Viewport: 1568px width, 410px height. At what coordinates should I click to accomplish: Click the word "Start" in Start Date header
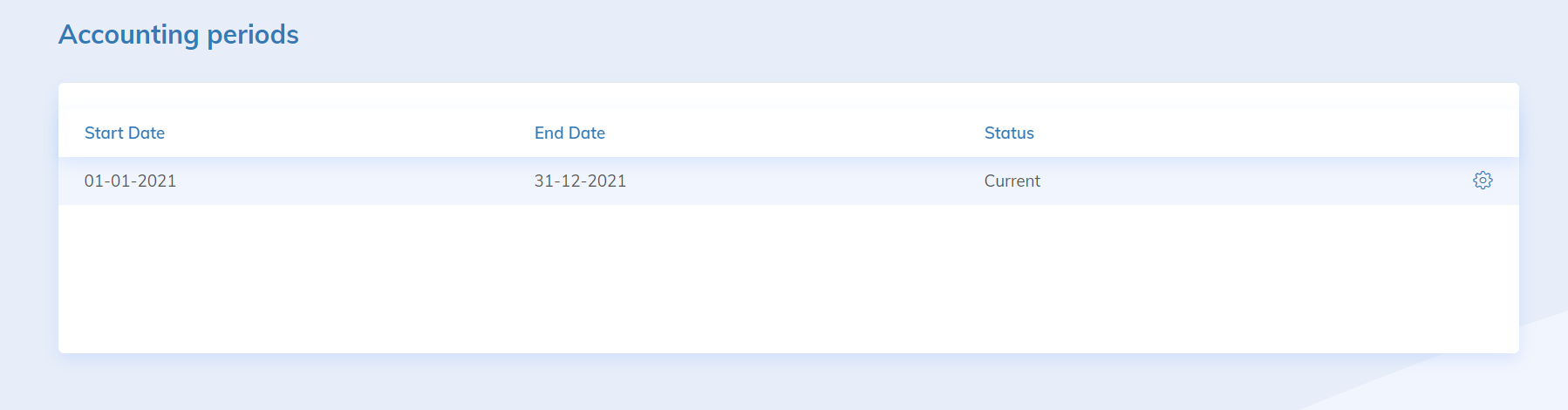click(x=104, y=133)
